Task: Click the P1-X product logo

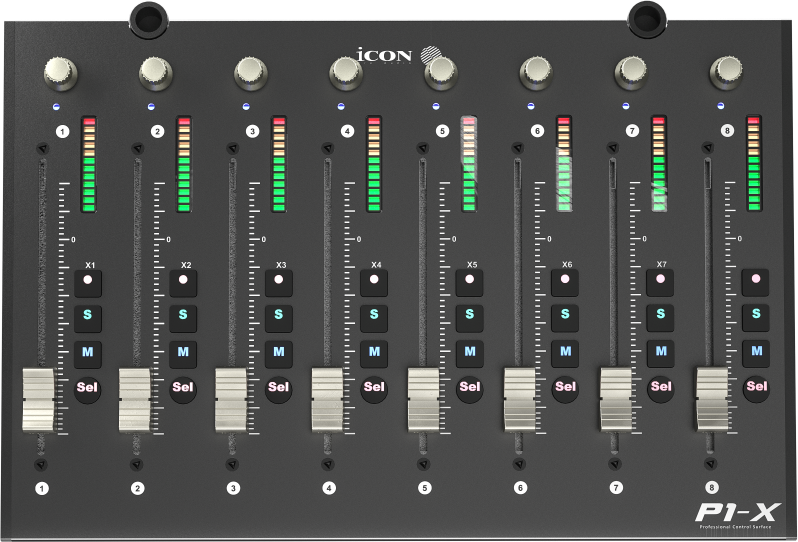Action: pos(738,511)
